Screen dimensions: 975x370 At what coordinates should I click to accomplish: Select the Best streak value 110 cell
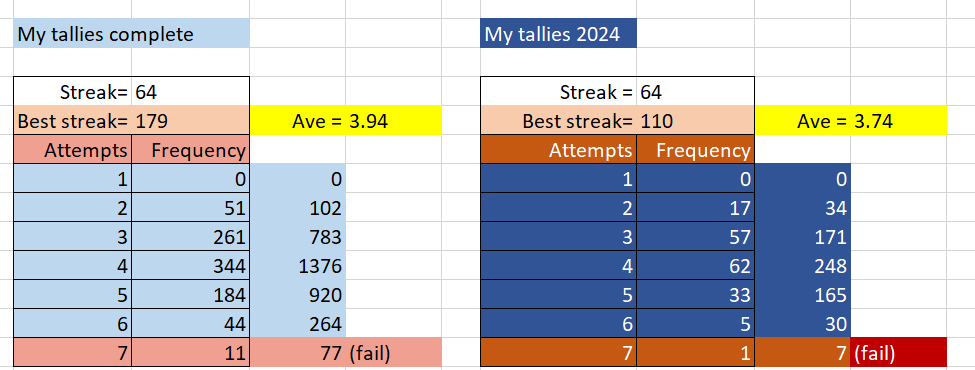695,121
